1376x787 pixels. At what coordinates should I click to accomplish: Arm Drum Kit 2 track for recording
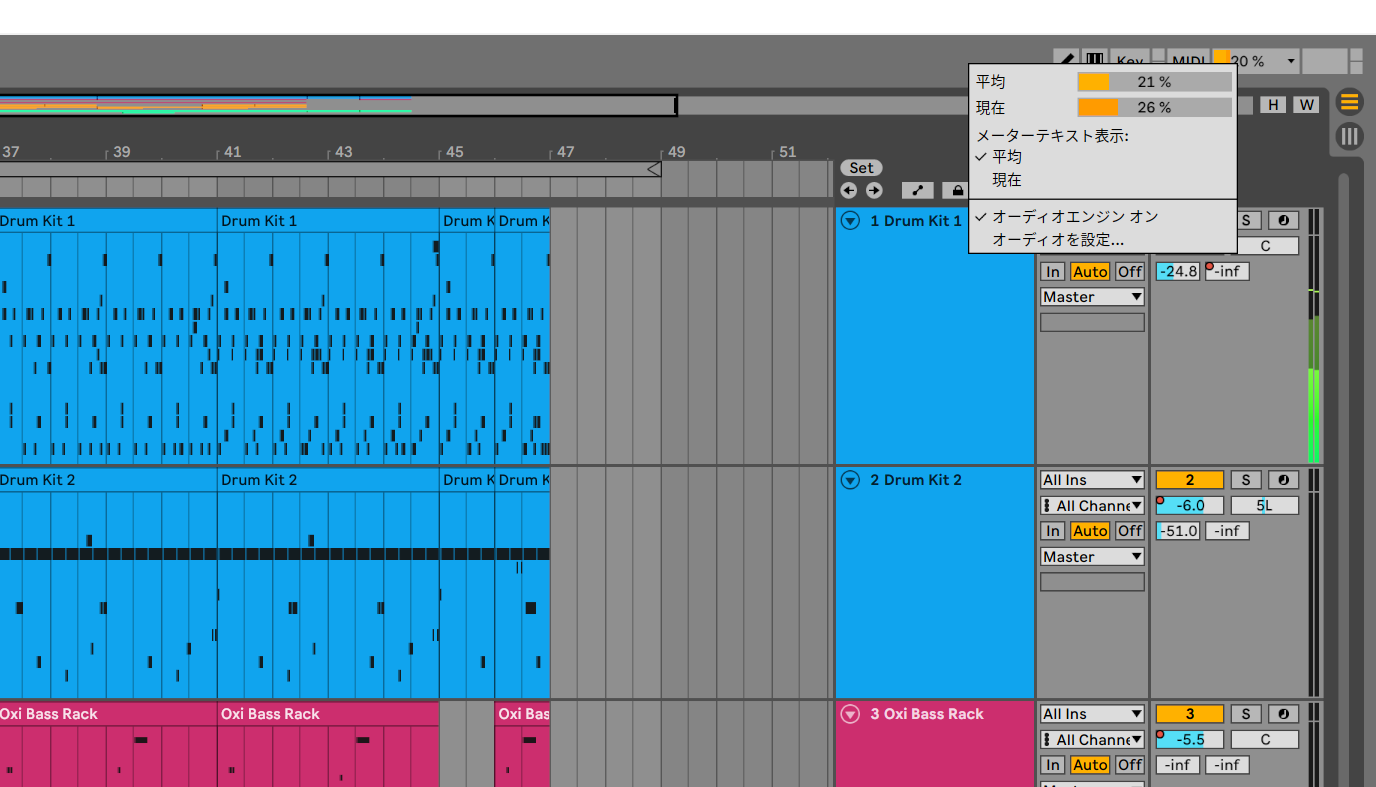click(1283, 480)
